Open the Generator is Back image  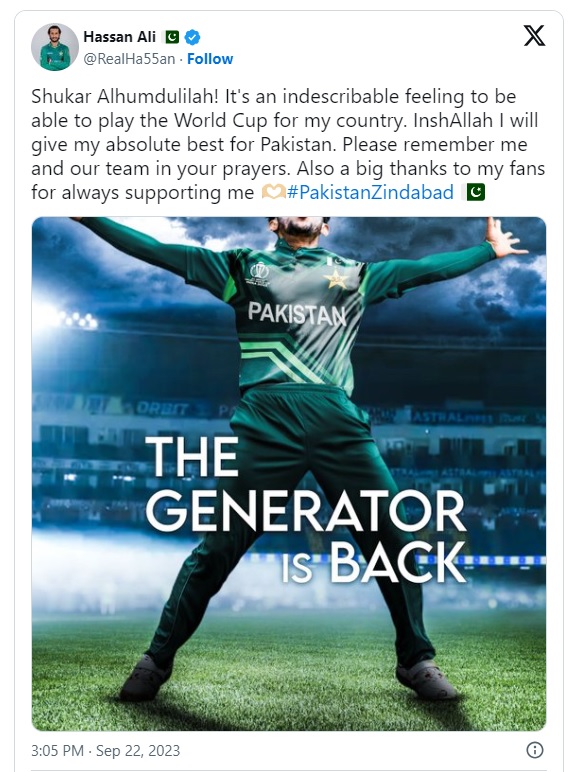point(289,474)
